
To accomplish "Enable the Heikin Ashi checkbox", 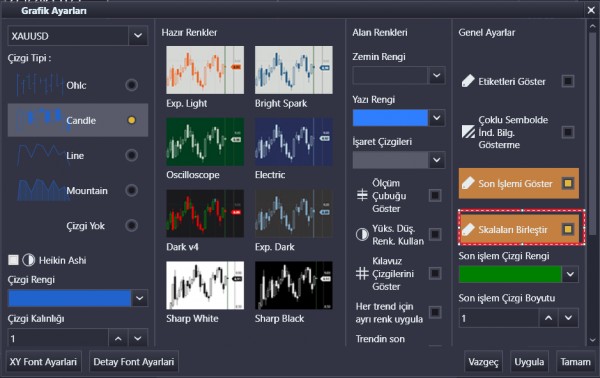I will 13,260.
